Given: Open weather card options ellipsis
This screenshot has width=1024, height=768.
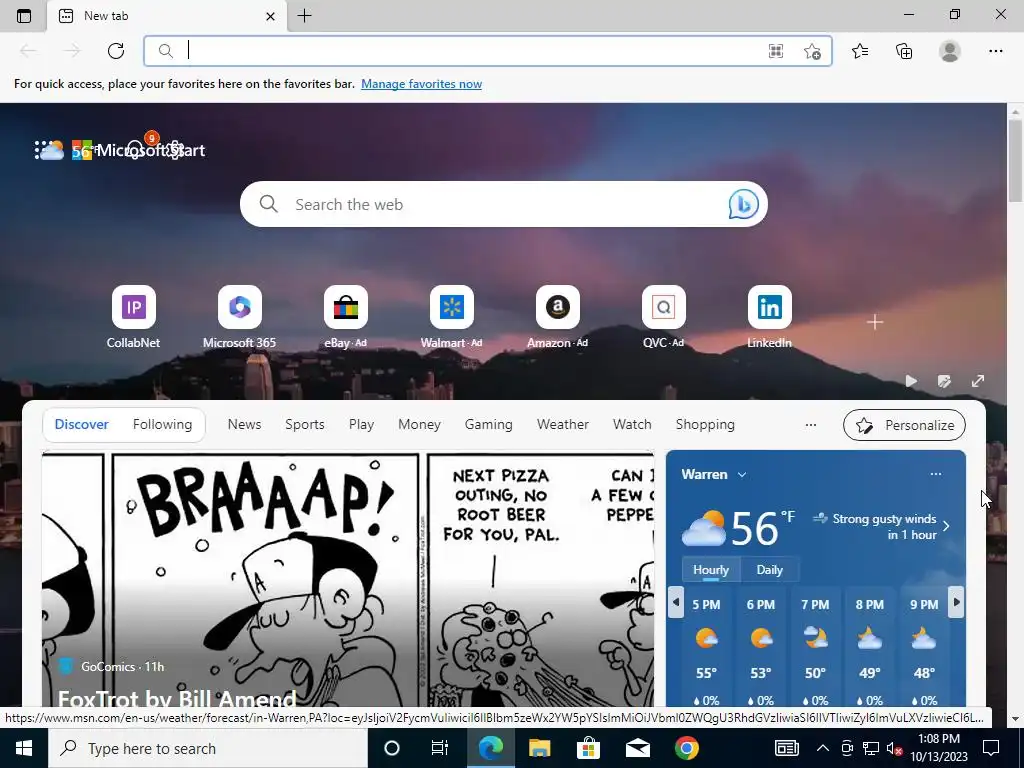Looking at the screenshot, I should (935, 474).
